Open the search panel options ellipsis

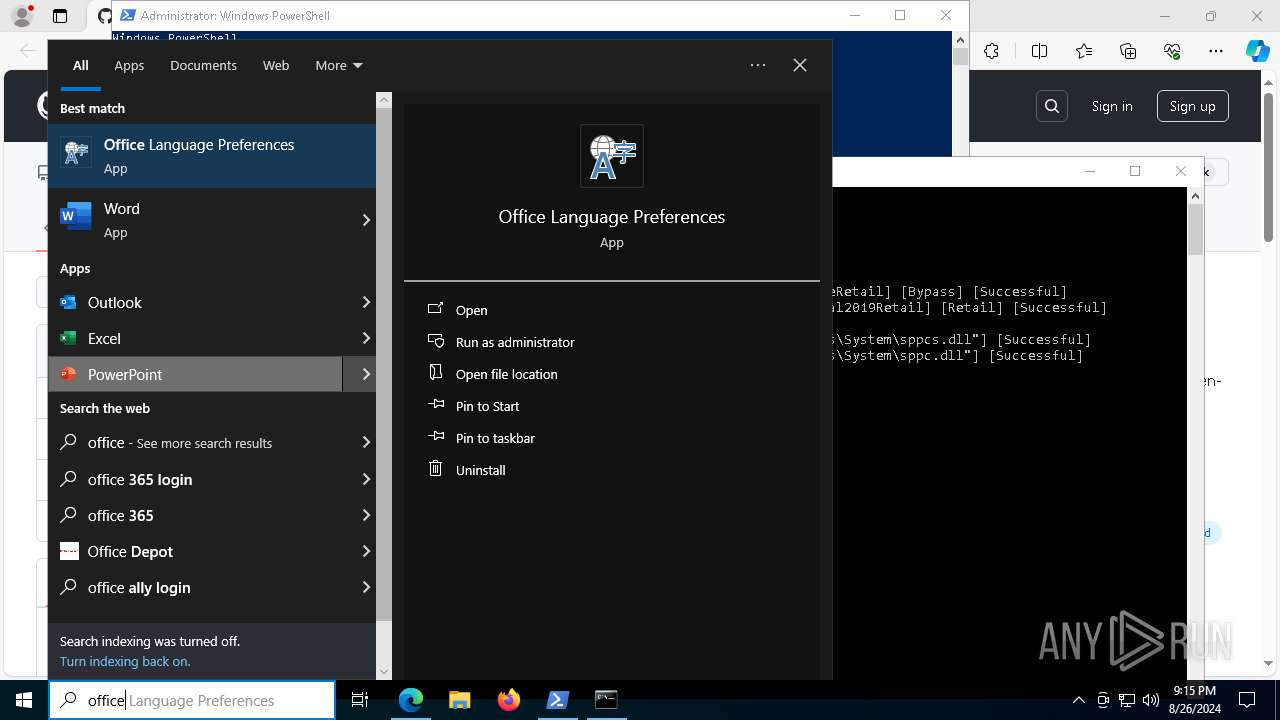pos(758,65)
